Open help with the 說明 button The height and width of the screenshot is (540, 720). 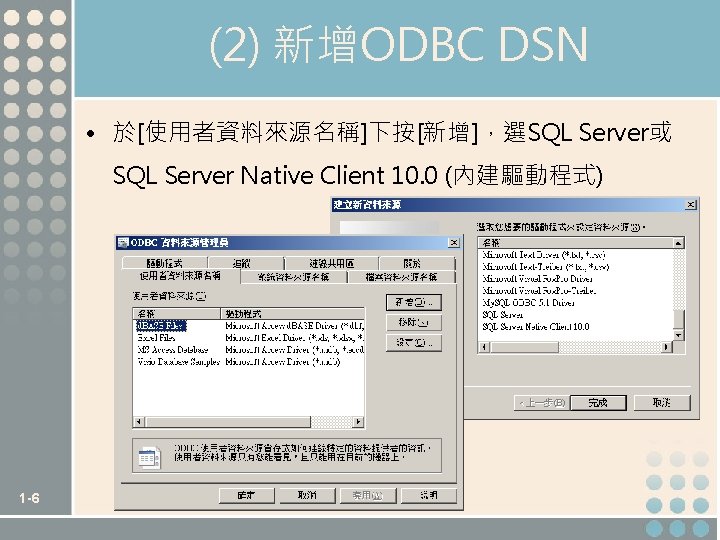[428, 495]
